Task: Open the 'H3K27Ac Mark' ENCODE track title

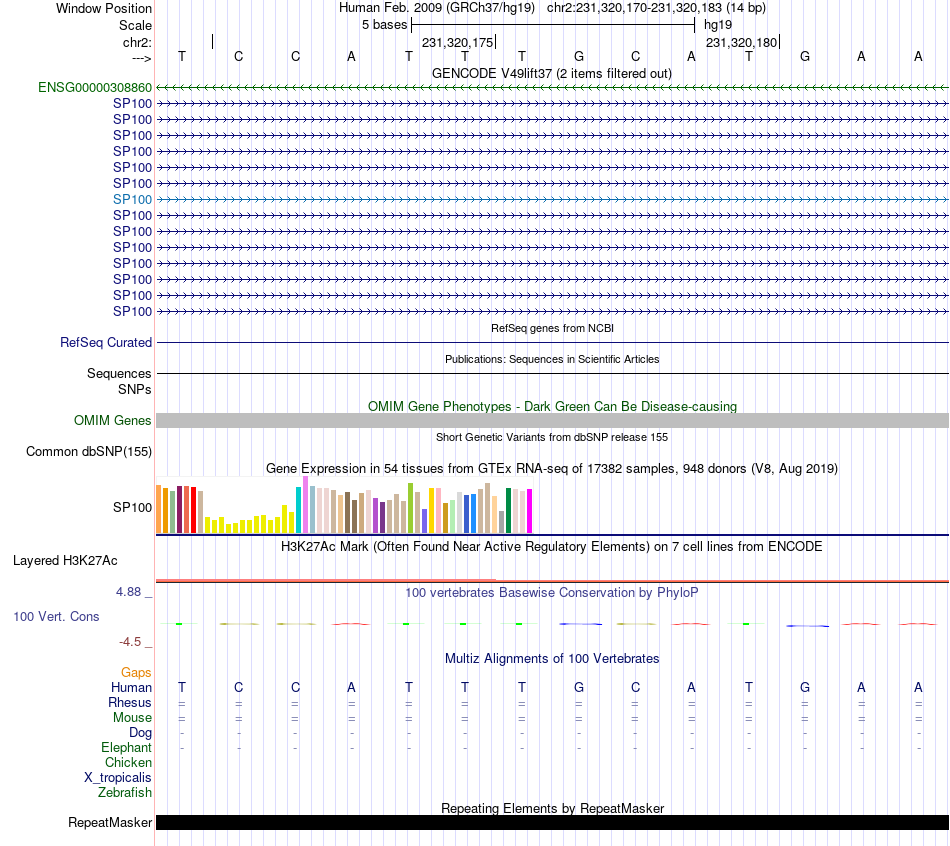Action: click(x=551, y=547)
